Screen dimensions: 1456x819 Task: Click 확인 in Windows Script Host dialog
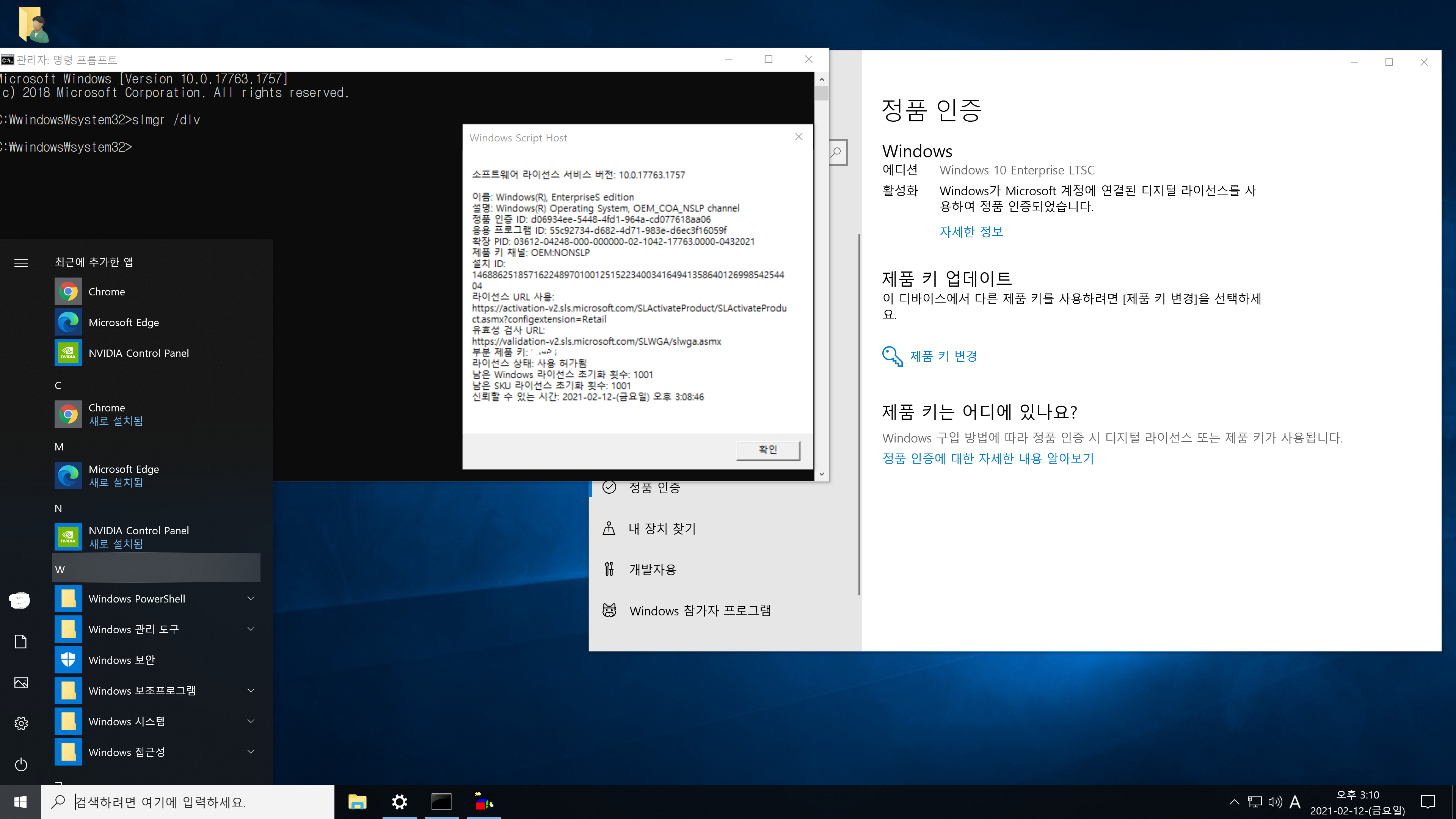767,450
